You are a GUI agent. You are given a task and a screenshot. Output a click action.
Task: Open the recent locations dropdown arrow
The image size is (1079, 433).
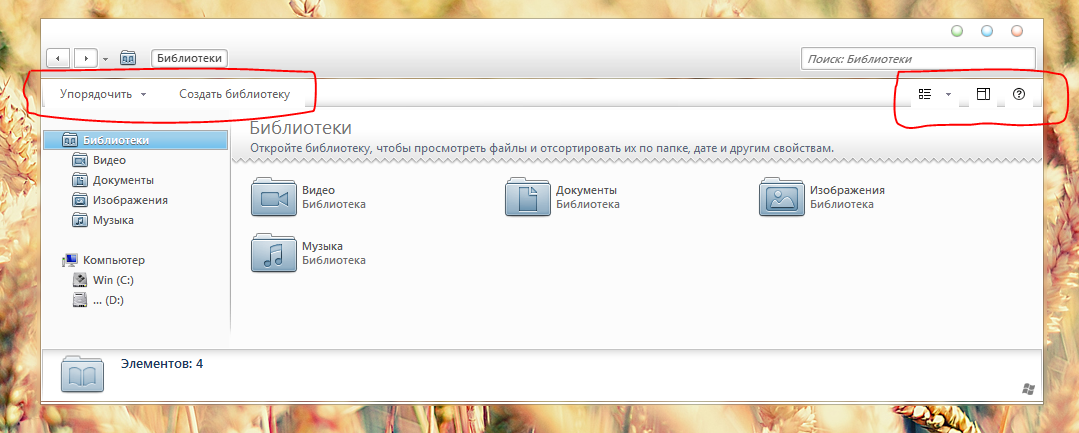[105, 59]
